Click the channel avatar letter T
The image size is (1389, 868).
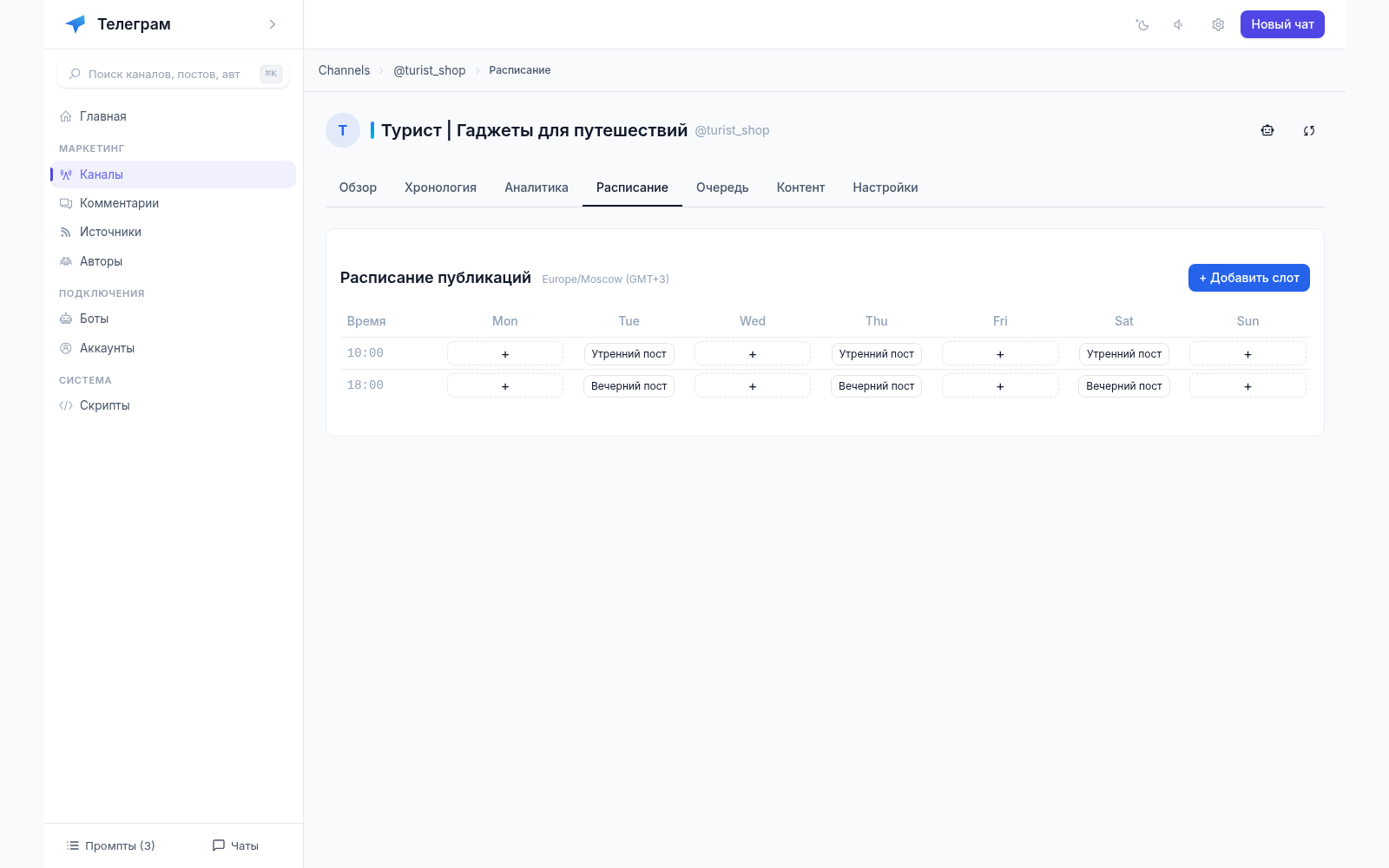343,130
